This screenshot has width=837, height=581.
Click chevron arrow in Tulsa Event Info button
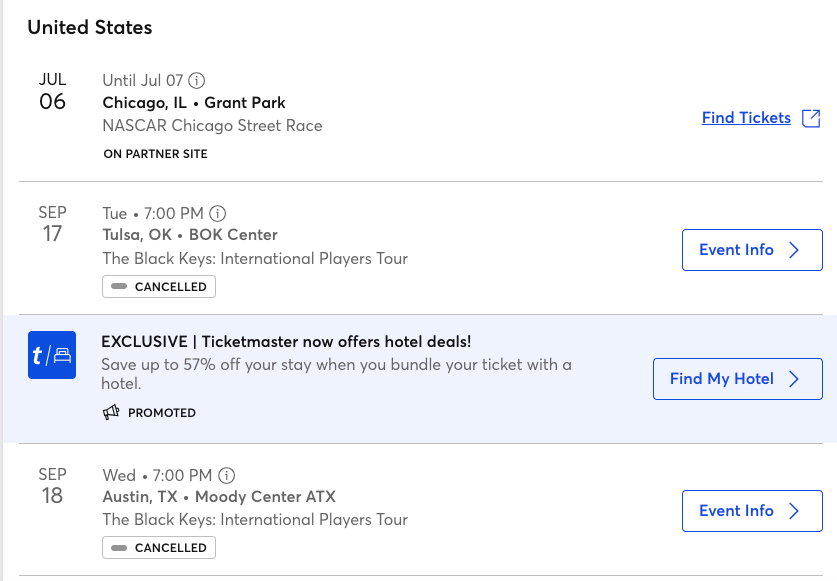(794, 250)
